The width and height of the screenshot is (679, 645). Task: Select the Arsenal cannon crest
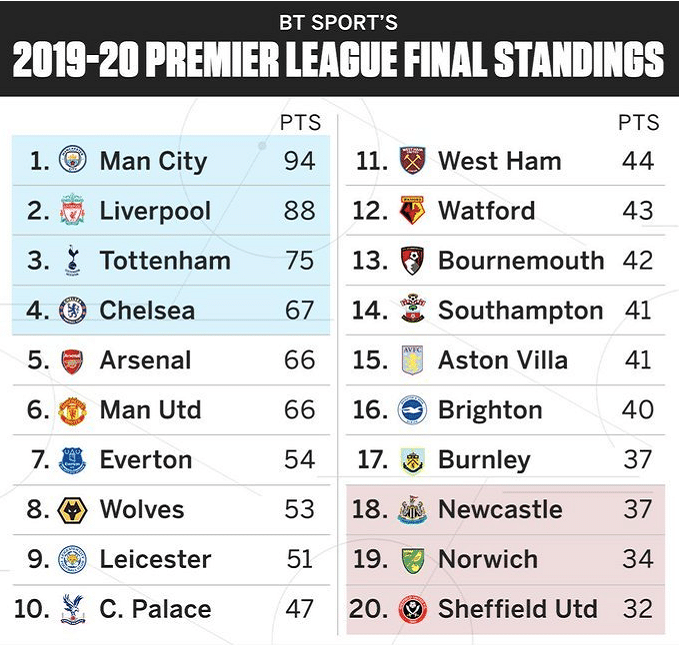pyautogui.click(x=72, y=361)
